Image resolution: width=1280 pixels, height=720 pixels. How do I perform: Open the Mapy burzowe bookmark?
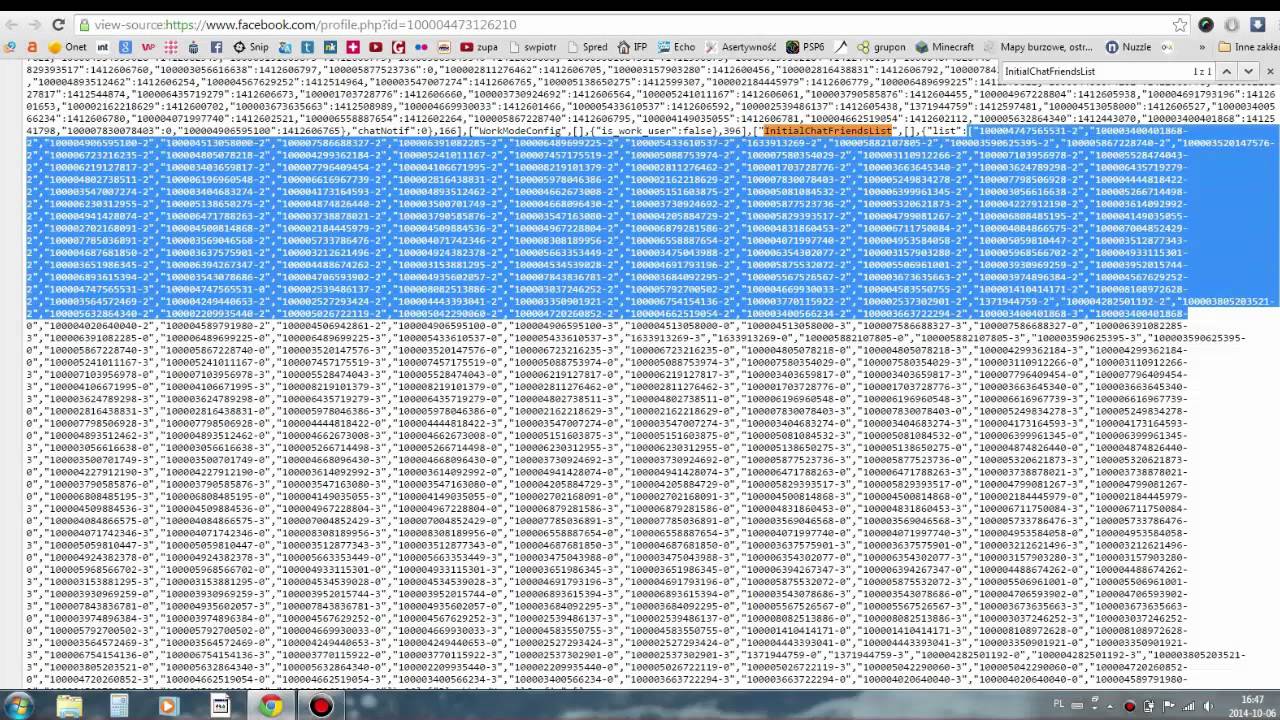click(x=1037, y=47)
